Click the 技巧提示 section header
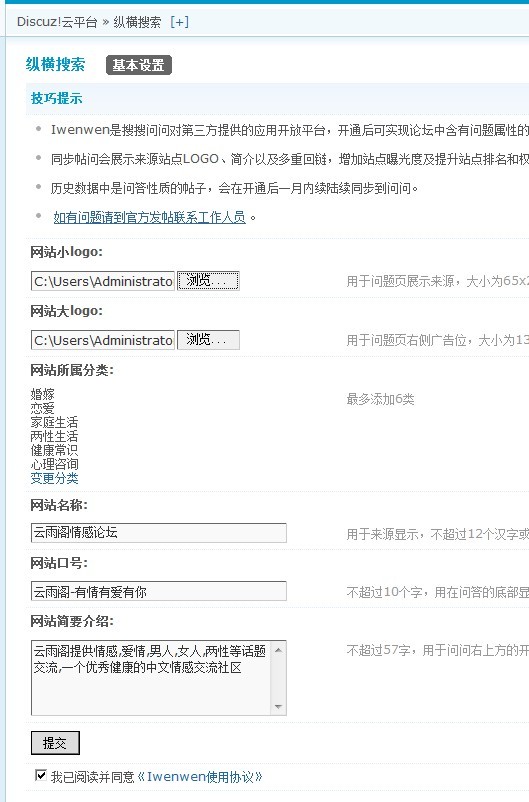The width and height of the screenshot is (529, 802). coord(56,98)
